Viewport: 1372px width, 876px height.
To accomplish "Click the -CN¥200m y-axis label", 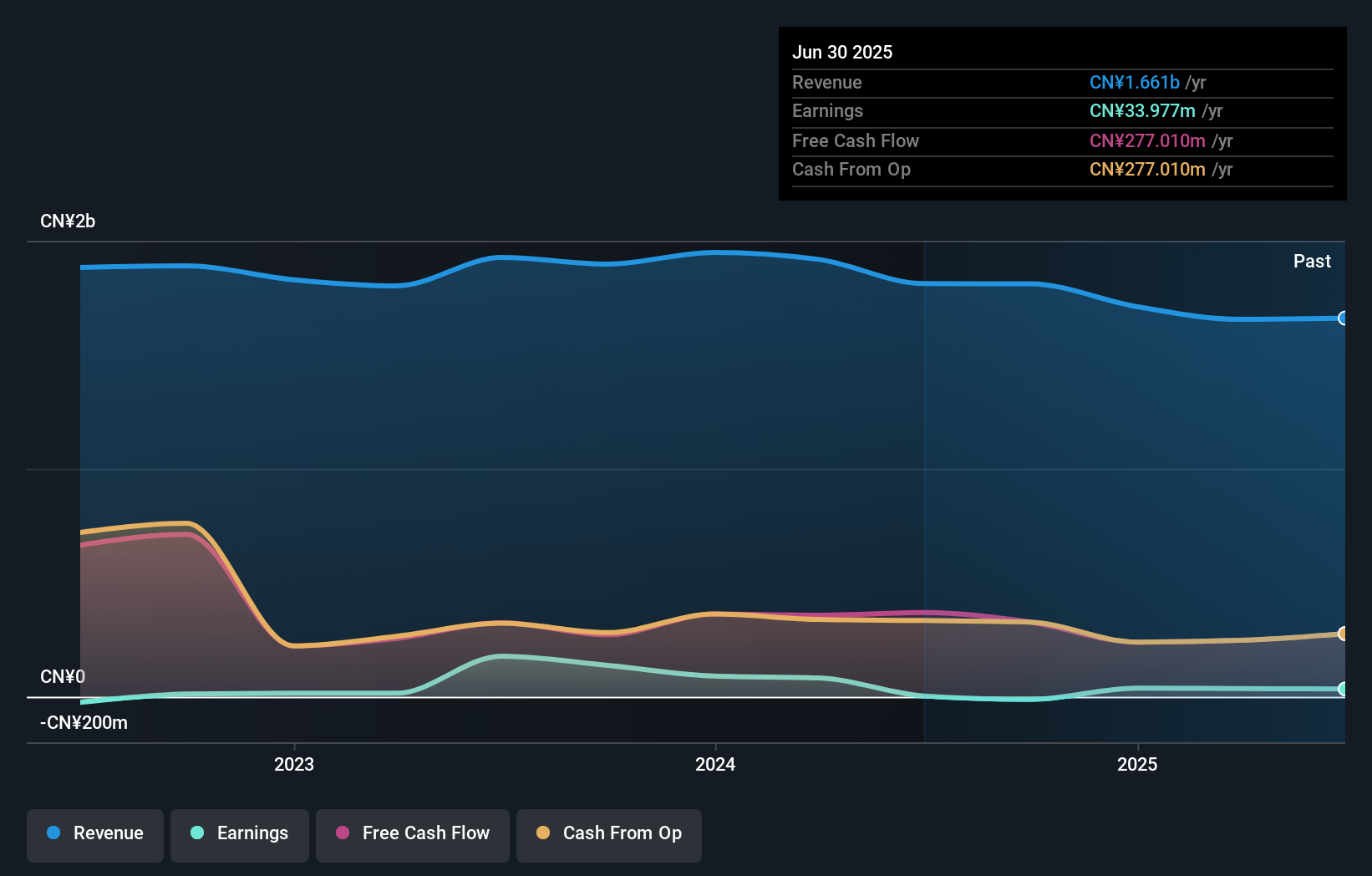I will (84, 723).
